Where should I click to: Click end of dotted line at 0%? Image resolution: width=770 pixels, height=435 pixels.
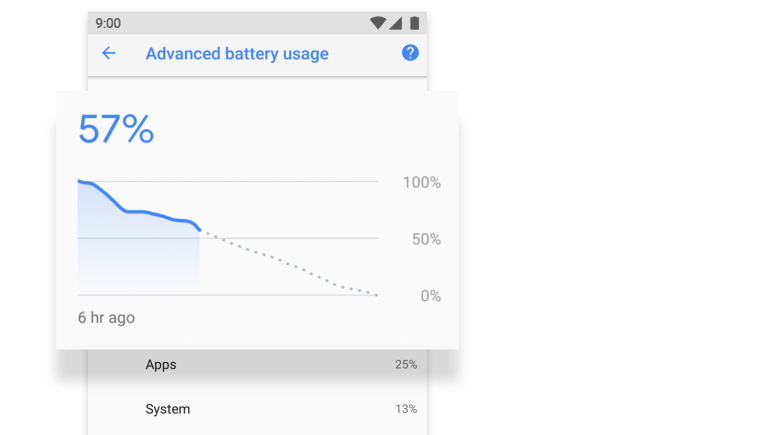click(x=376, y=295)
